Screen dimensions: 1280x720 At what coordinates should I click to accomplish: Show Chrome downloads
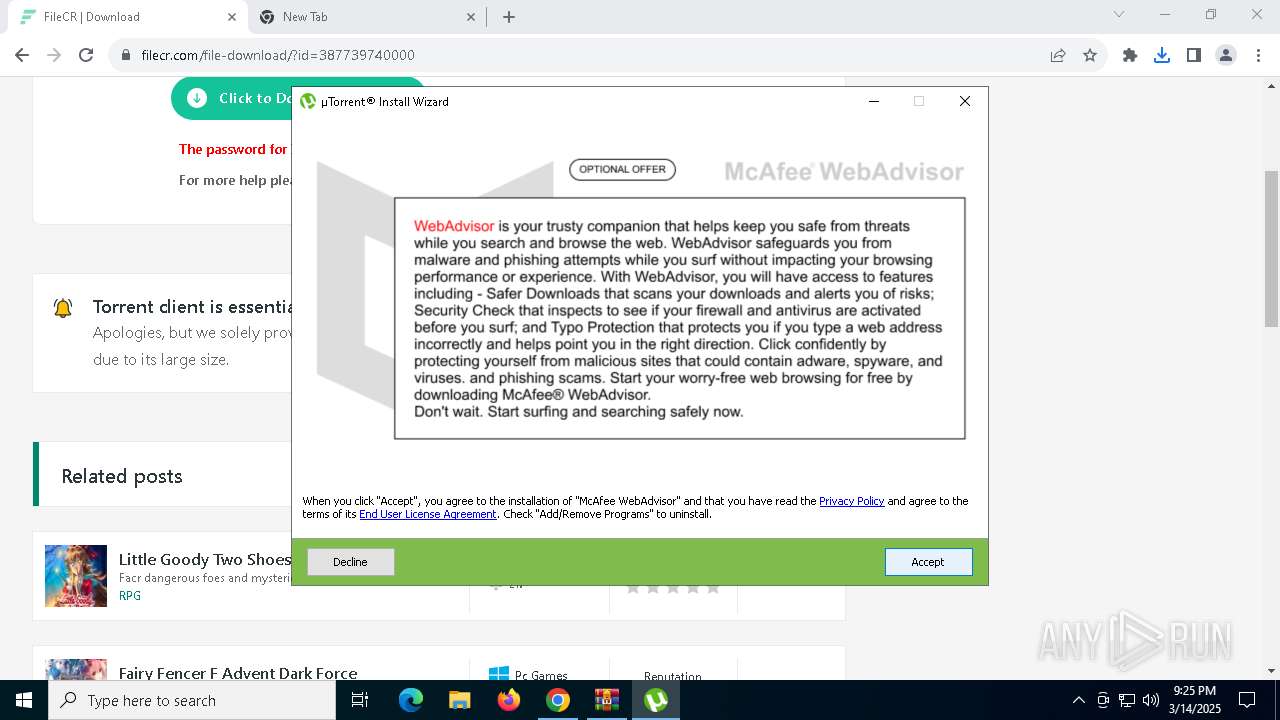[x=1162, y=55]
